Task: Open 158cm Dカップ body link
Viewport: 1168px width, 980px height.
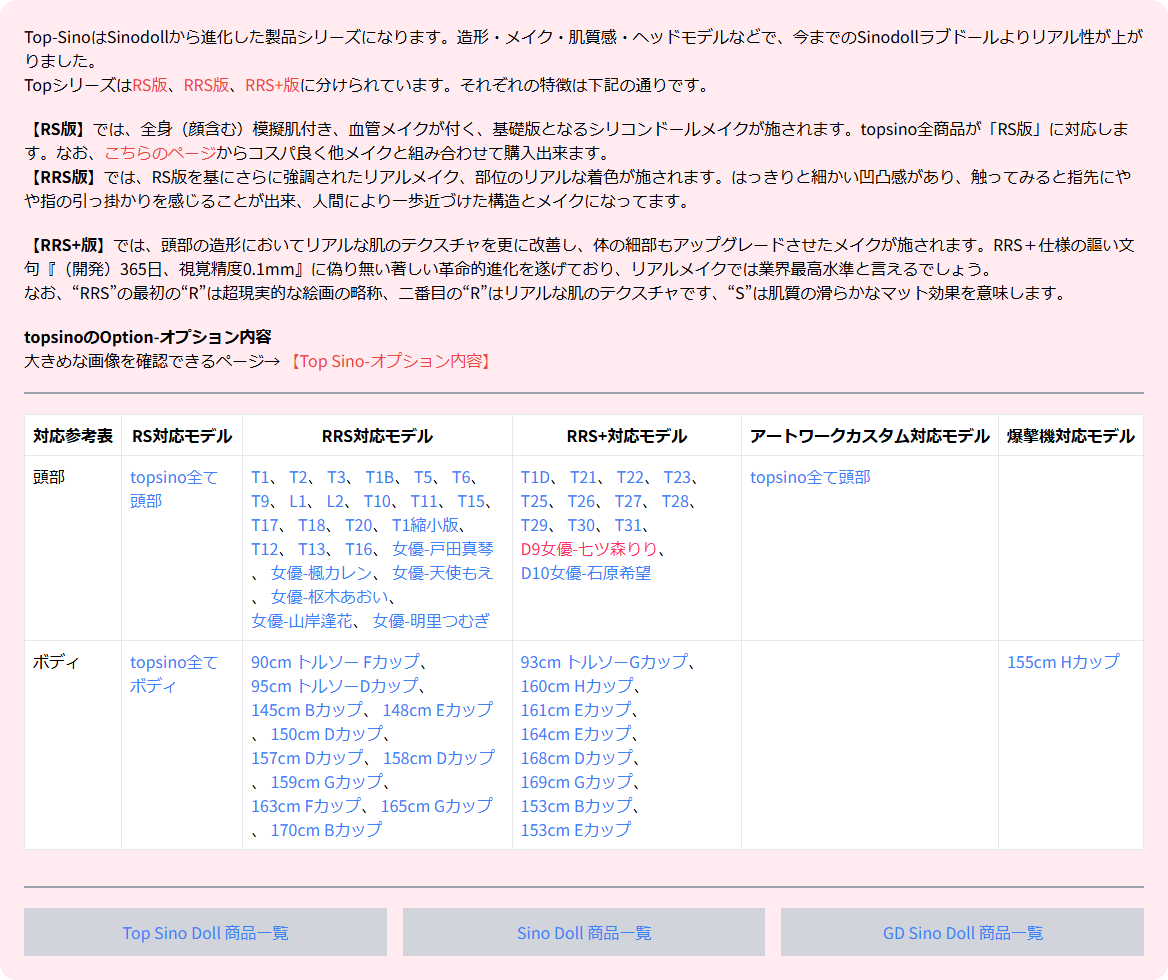Action: tap(439, 757)
